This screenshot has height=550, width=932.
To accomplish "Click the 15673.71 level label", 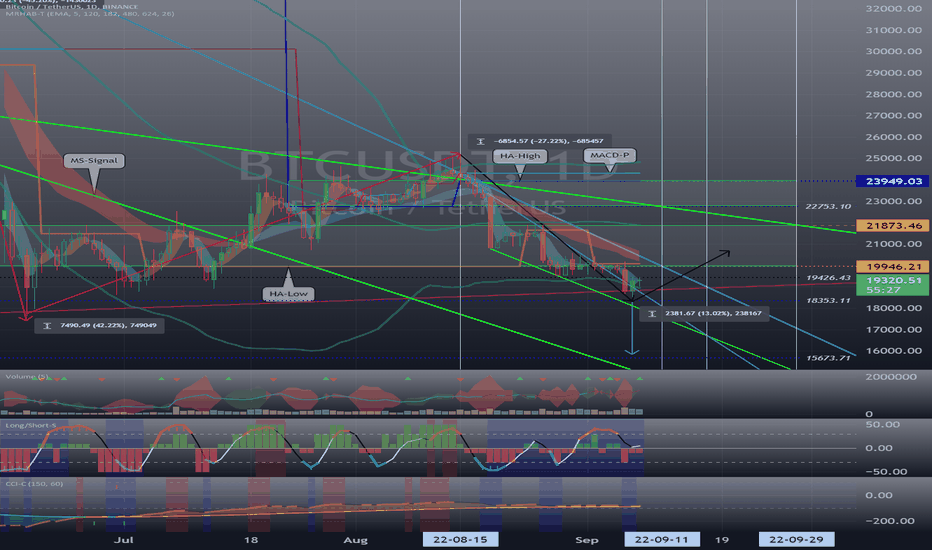I will 828,358.
